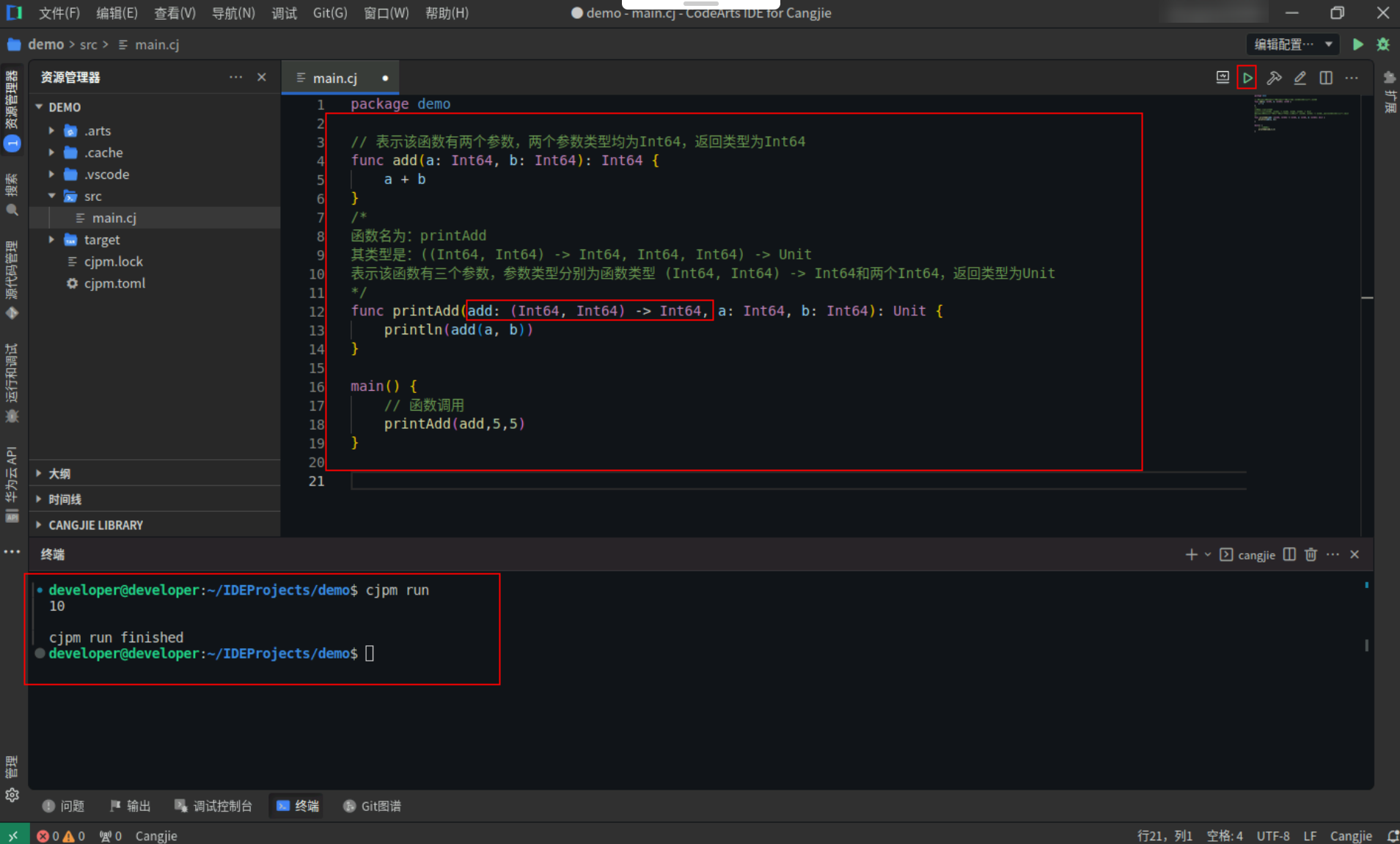This screenshot has width=1400, height=844.
Task: Show additional activity bar views ellipsis
Action: point(12,551)
